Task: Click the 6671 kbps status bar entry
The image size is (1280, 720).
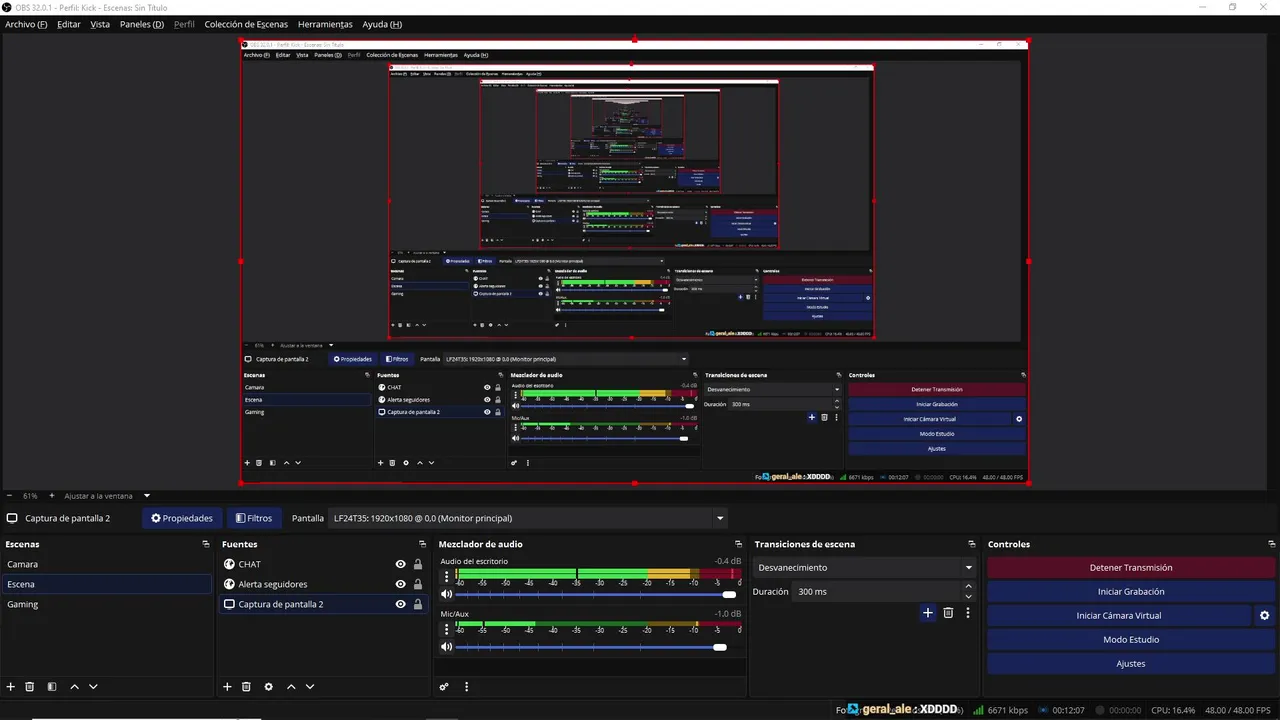Action: 999,710
